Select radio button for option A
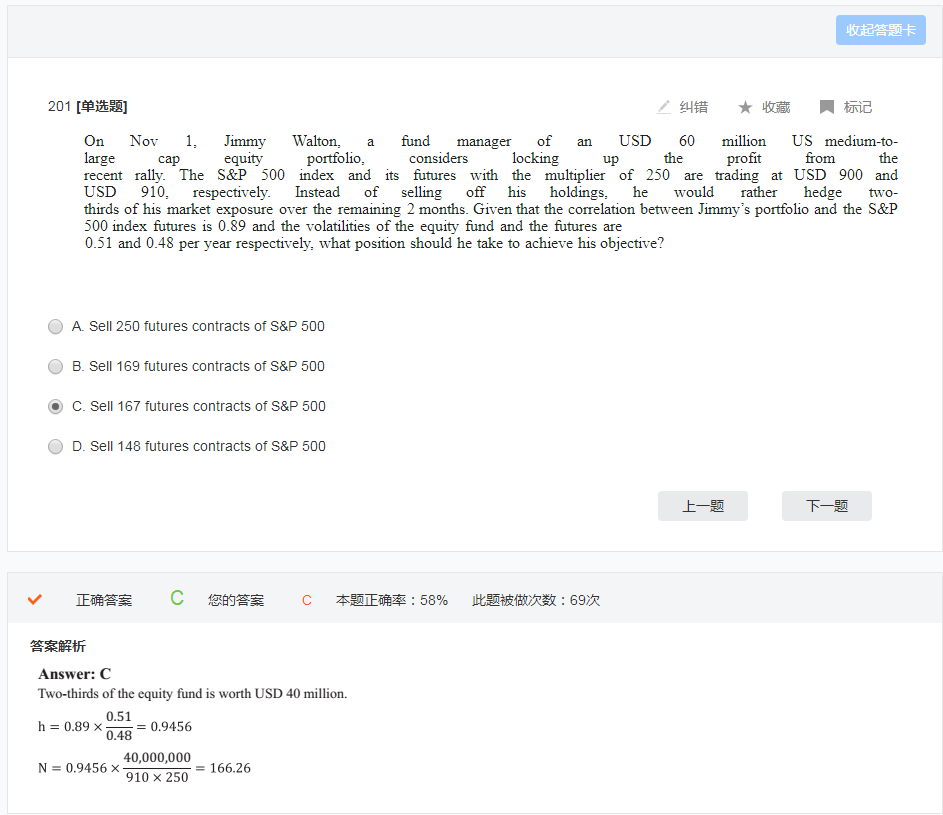 pyautogui.click(x=56, y=327)
